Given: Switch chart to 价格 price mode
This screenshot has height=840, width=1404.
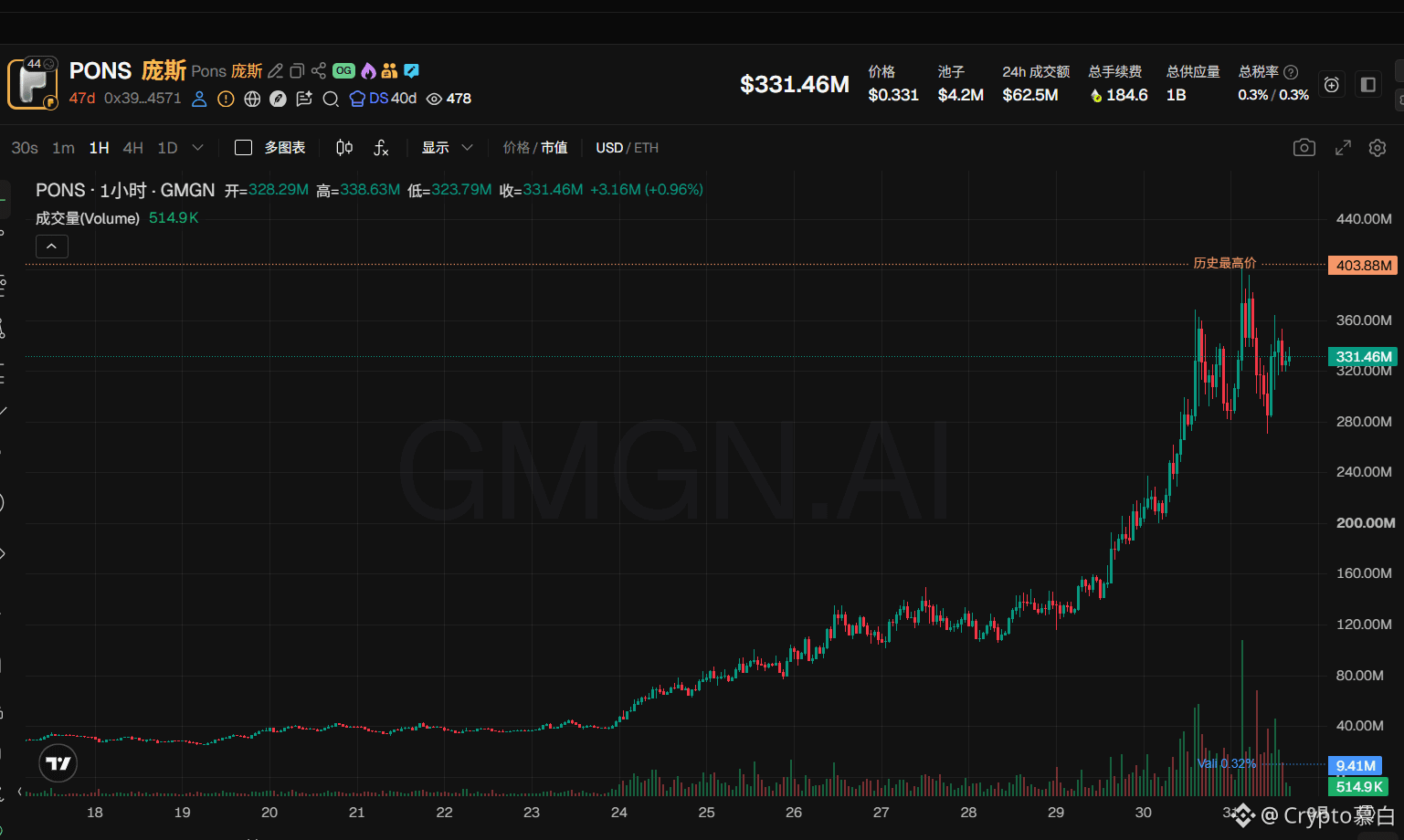Looking at the screenshot, I should pos(516,148).
